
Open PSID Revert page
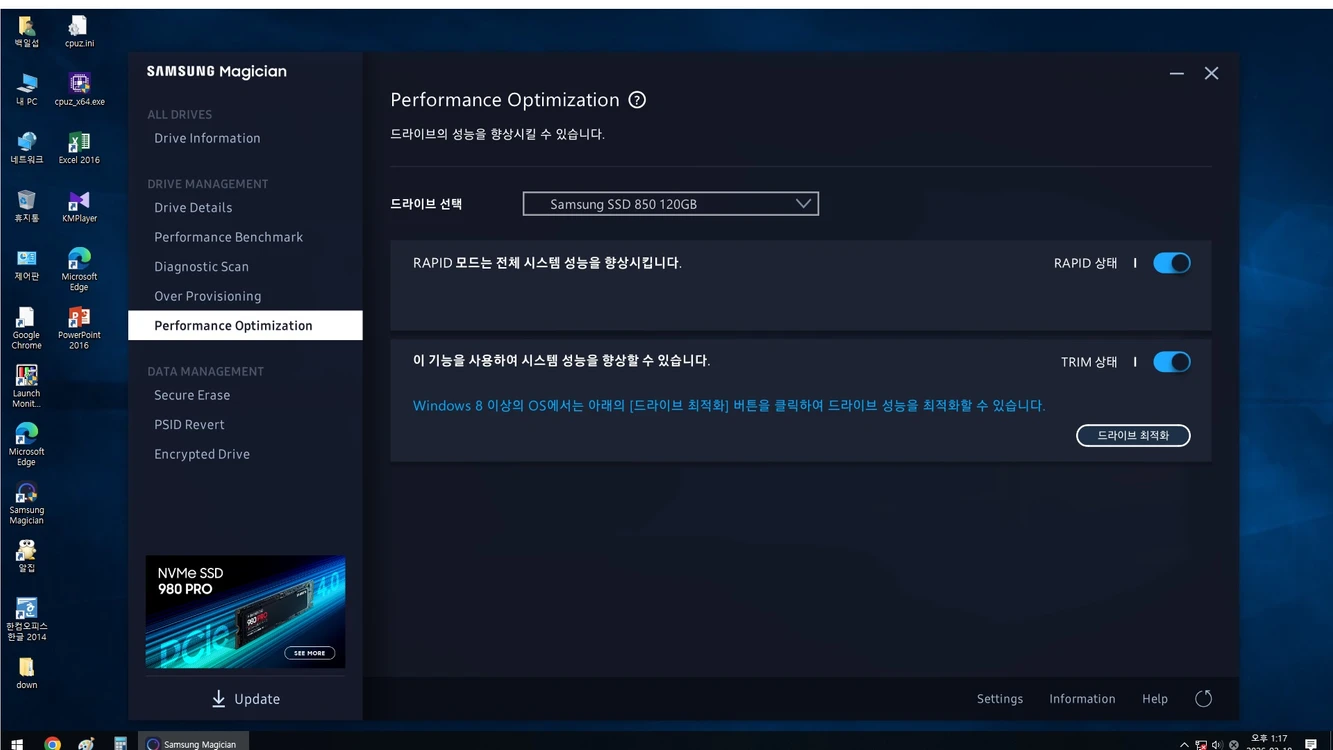tap(189, 425)
